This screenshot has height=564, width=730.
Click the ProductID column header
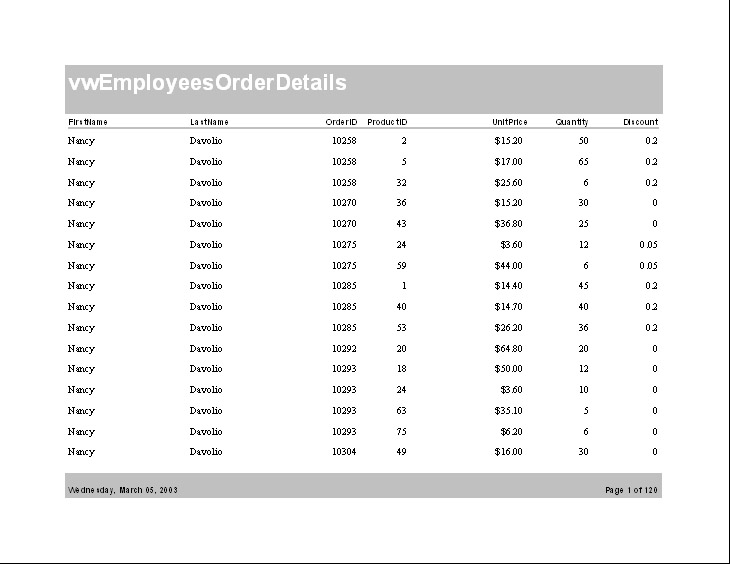(x=387, y=122)
